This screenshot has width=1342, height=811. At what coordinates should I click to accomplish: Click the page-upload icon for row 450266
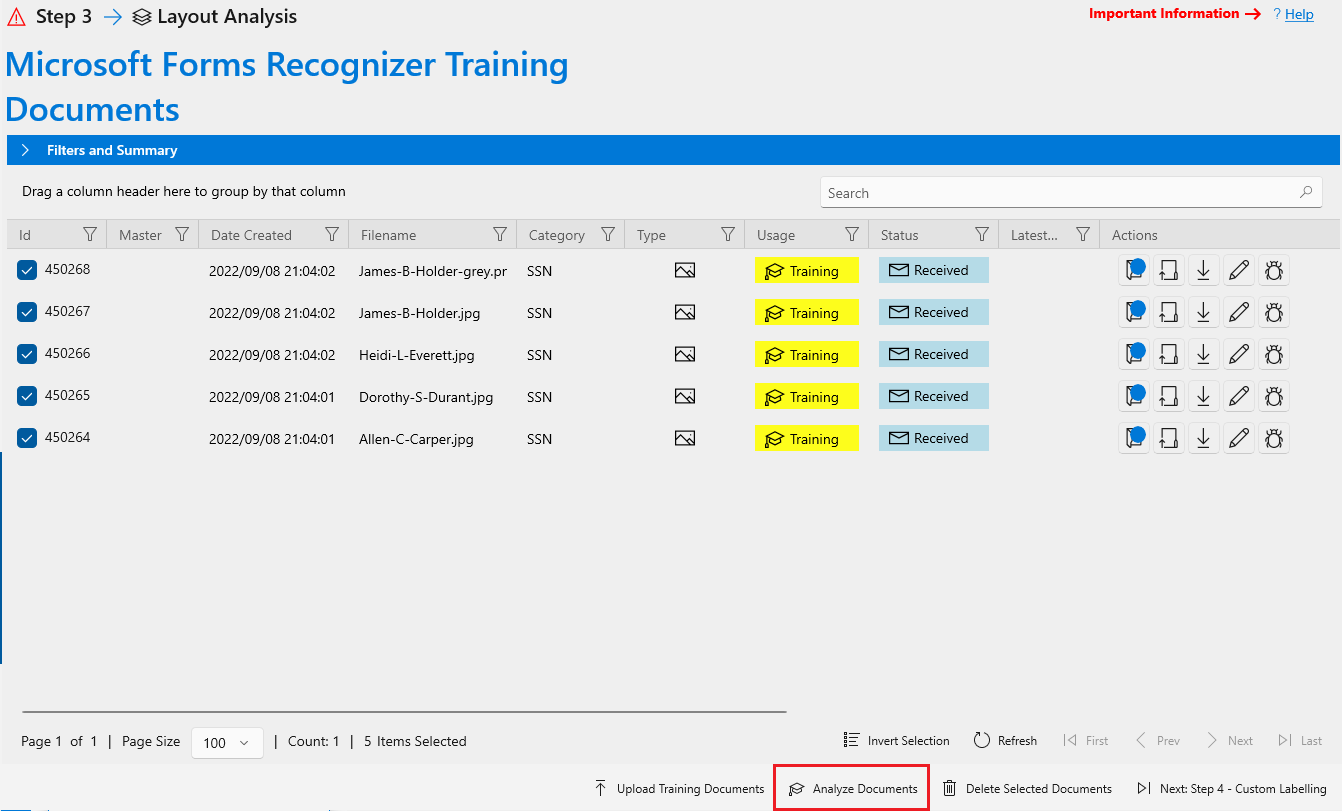[x=1169, y=354]
